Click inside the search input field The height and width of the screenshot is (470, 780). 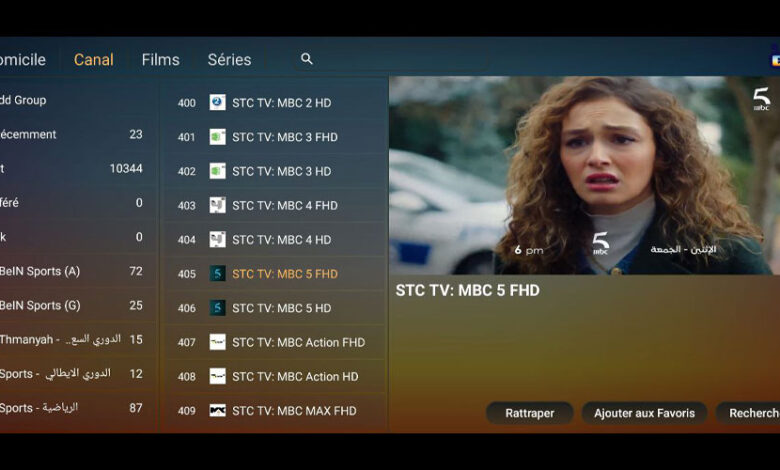(x=400, y=59)
